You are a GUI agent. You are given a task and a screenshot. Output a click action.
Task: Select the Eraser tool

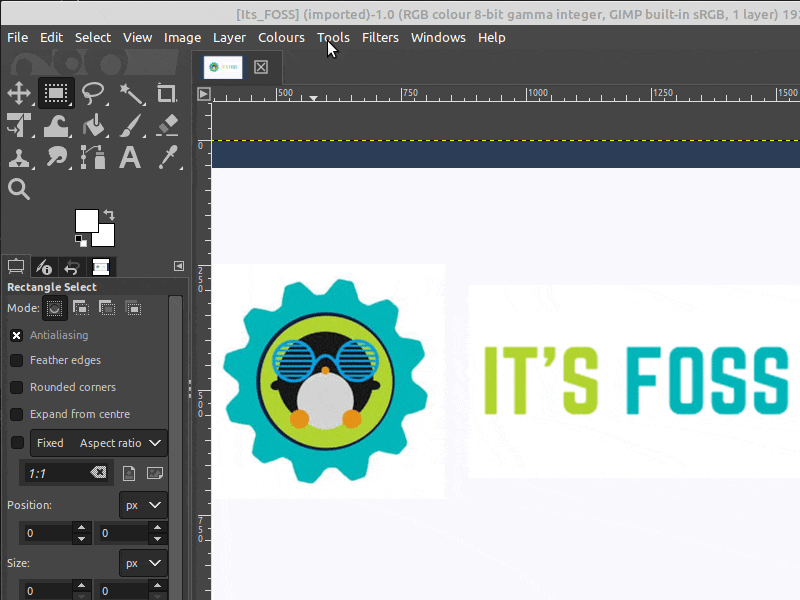coord(167,126)
